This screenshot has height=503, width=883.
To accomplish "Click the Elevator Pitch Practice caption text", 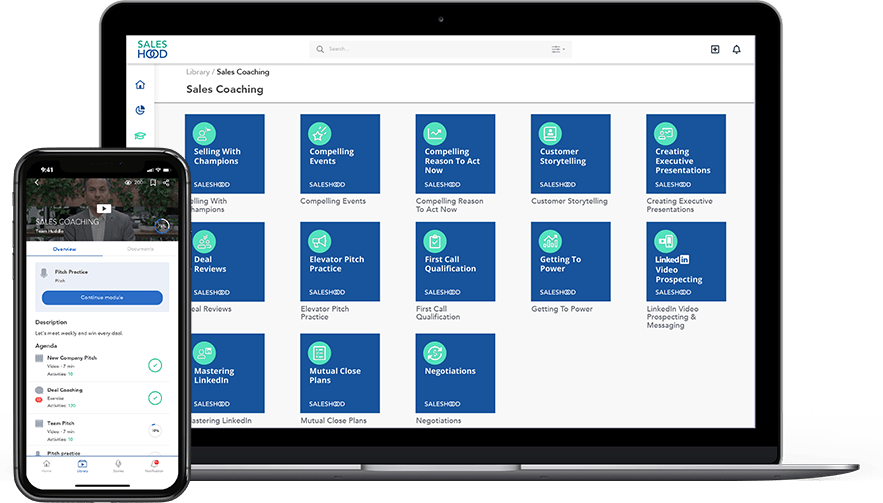I will (325, 313).
